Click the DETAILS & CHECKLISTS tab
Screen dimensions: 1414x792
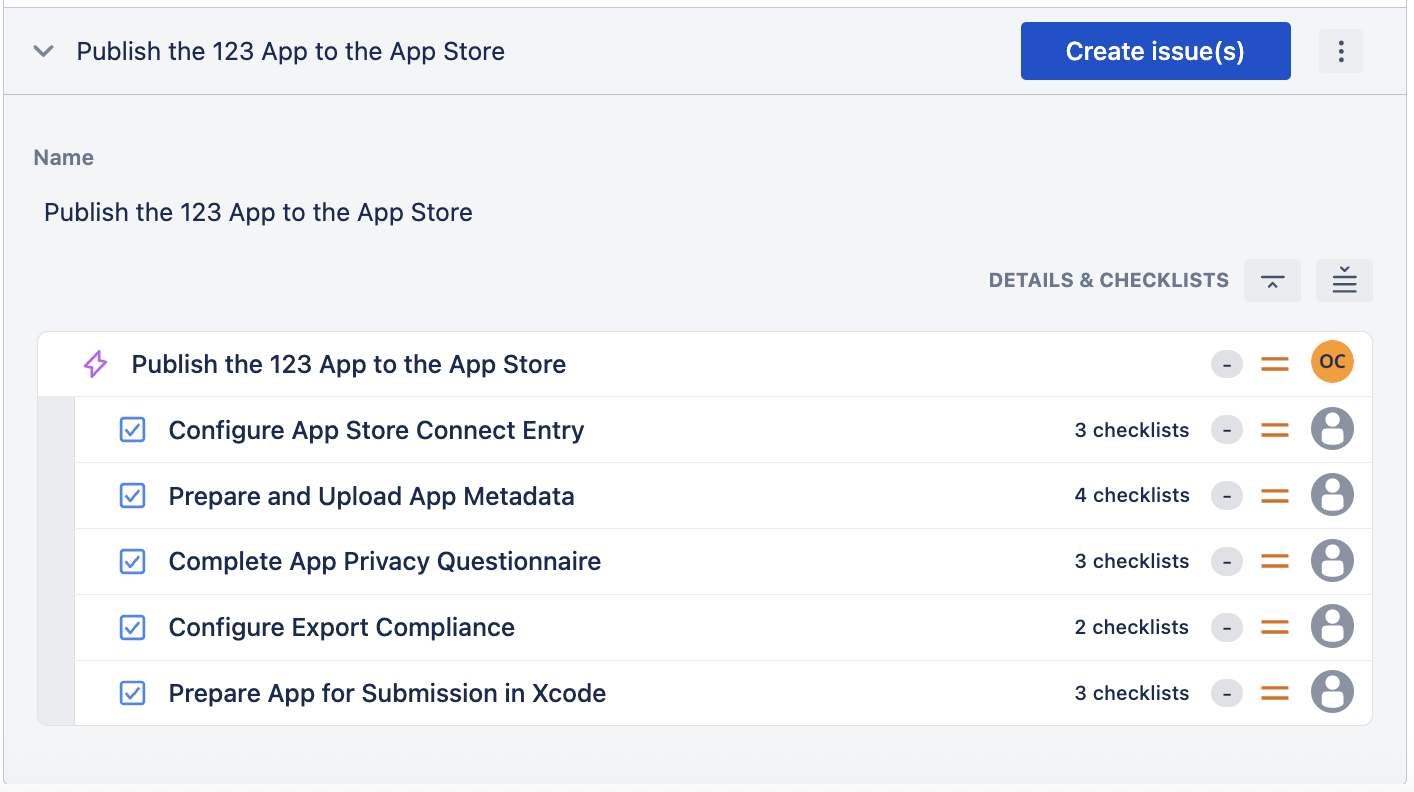point(1108,280)
